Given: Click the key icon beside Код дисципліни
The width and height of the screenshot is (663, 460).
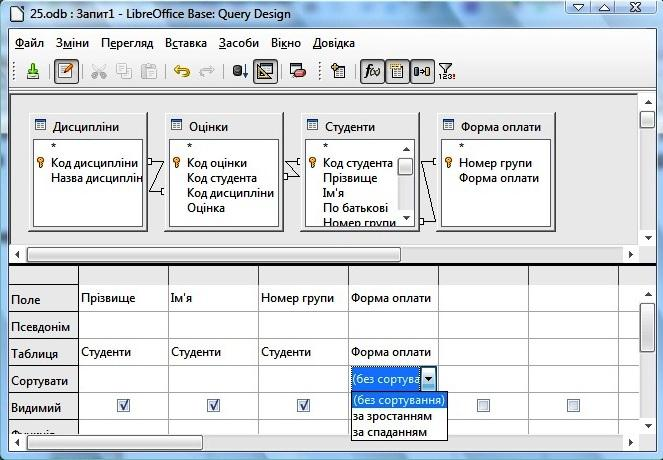Looking at the screenshot, I should coord(41,162).
